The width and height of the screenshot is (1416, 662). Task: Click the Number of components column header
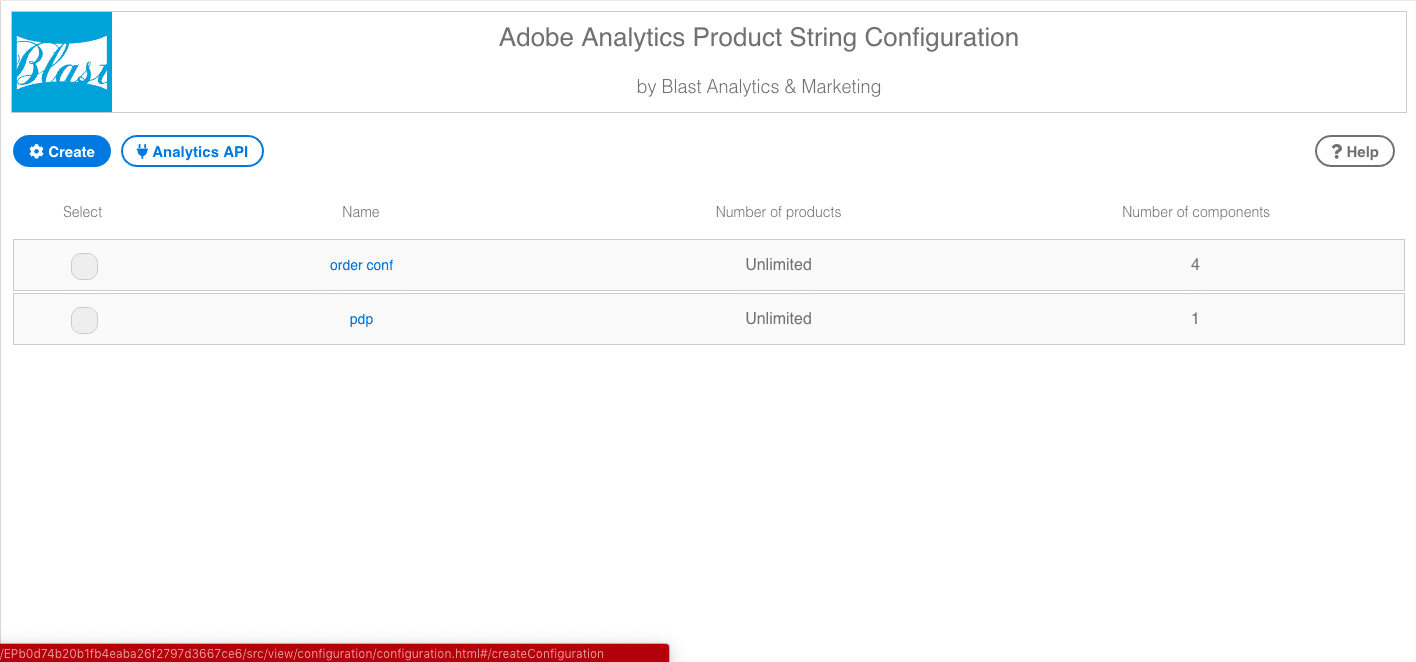(x=1196, y=212)
